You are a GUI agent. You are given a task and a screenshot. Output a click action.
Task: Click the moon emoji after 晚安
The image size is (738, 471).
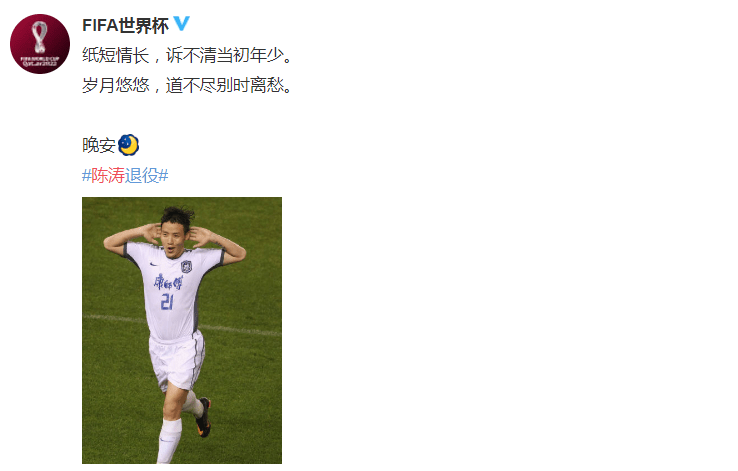tap(128, 145)
